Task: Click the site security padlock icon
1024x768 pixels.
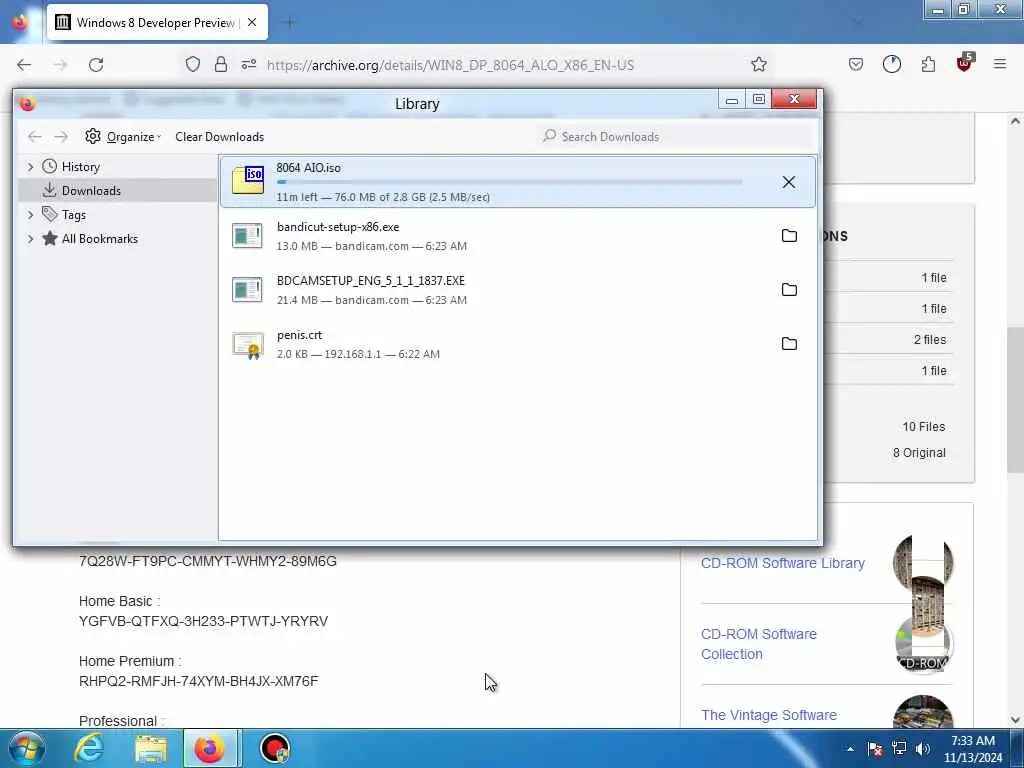Action: click(221, 64)
